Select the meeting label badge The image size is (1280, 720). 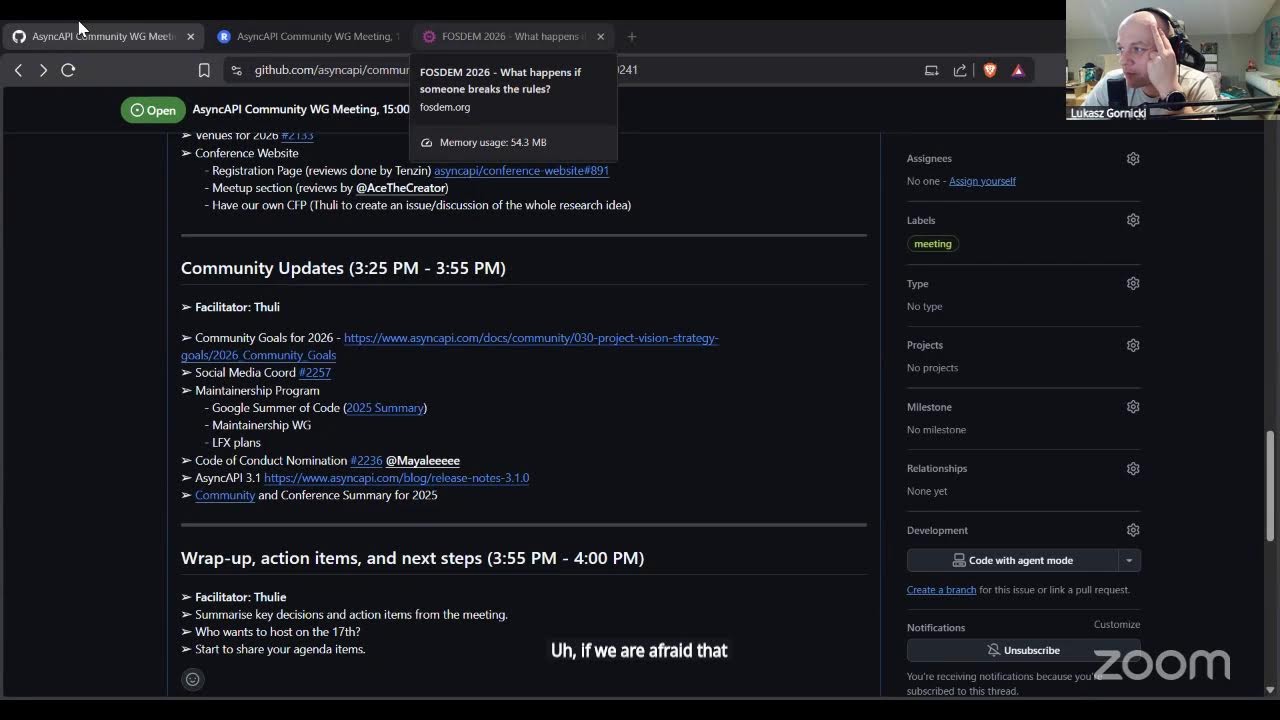point(933,244)
